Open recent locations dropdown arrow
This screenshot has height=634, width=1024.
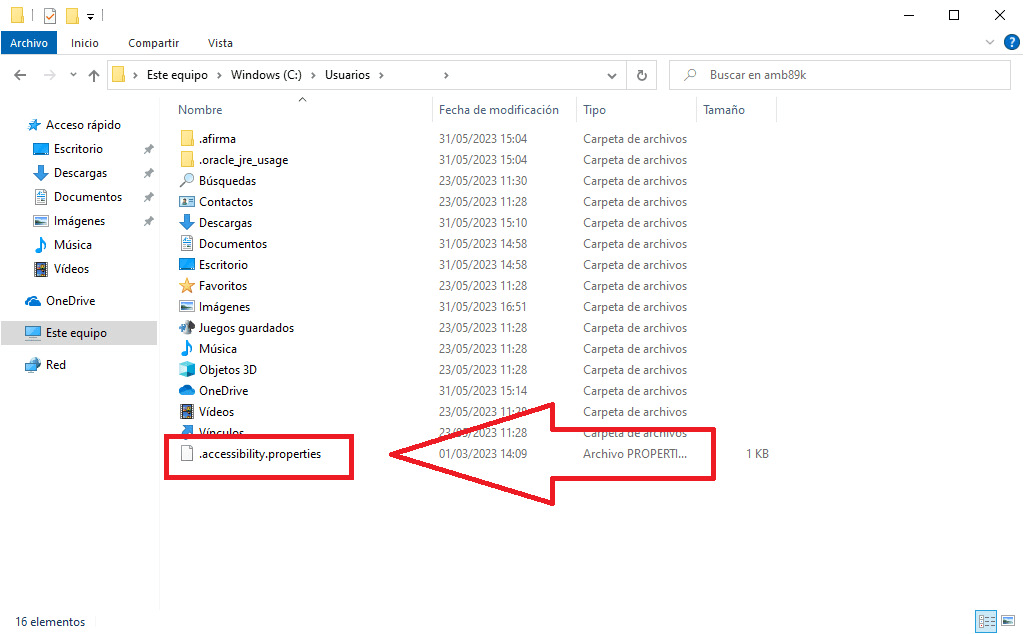(x=73, y=75)
